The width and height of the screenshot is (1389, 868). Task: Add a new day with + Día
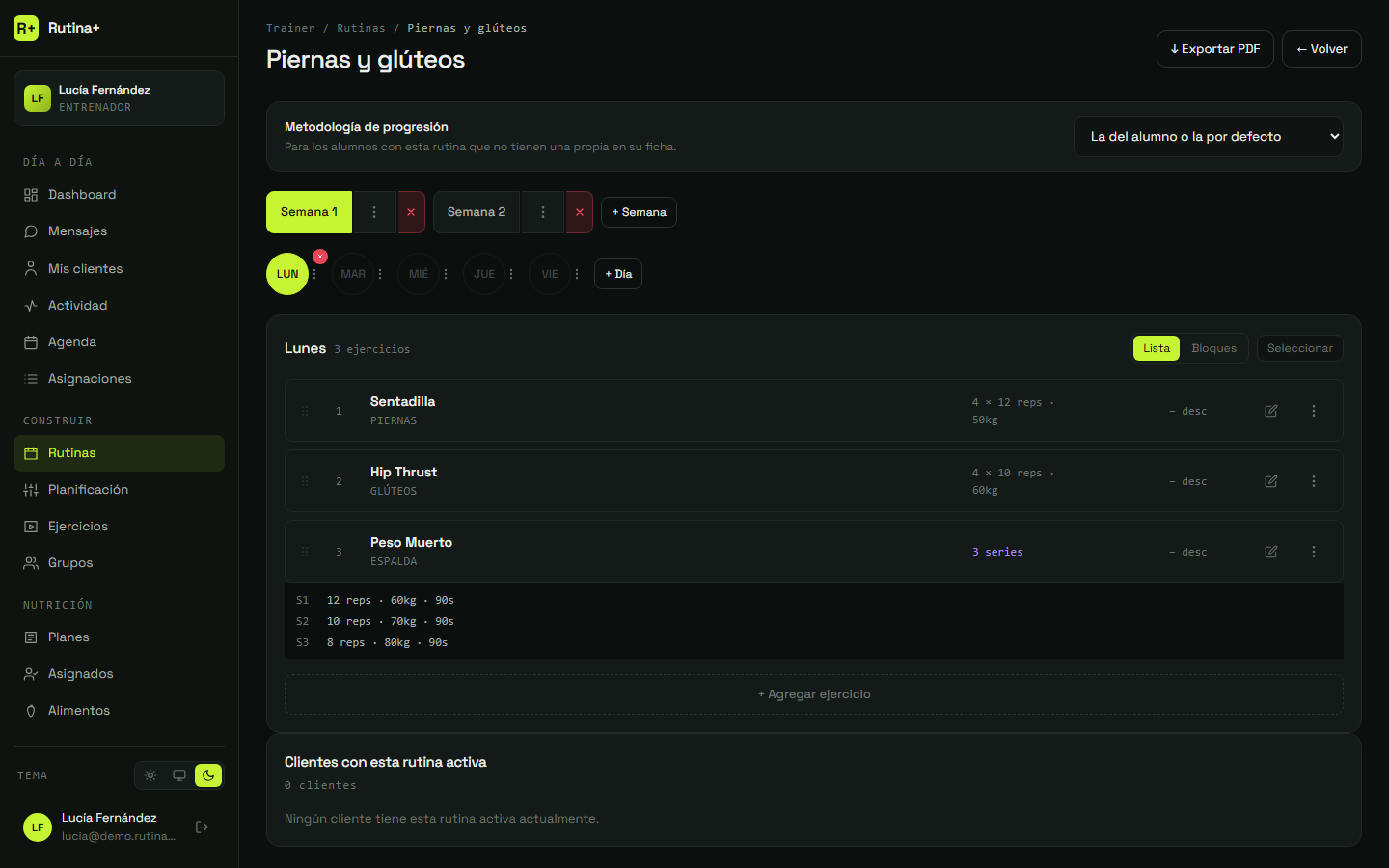coord(618,274)
